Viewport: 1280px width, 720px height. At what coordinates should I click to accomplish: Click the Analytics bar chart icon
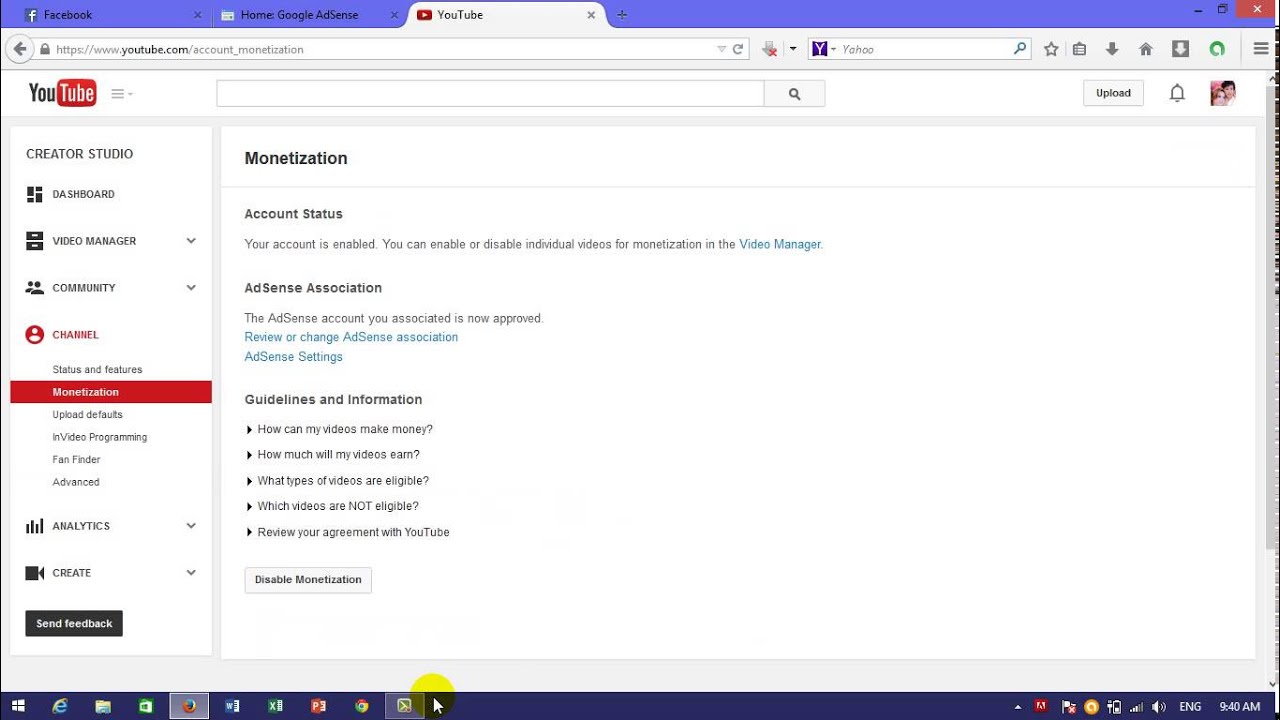click(x=35, y=526)
